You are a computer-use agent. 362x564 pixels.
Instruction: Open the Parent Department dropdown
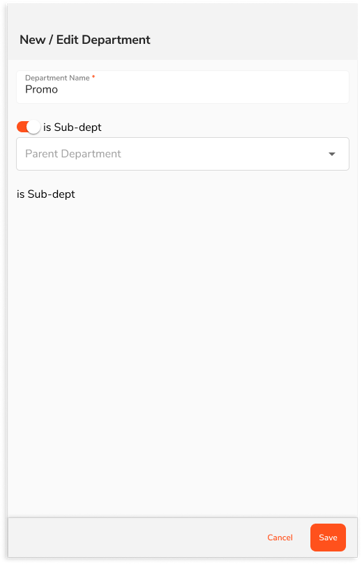tap(183, 154)
